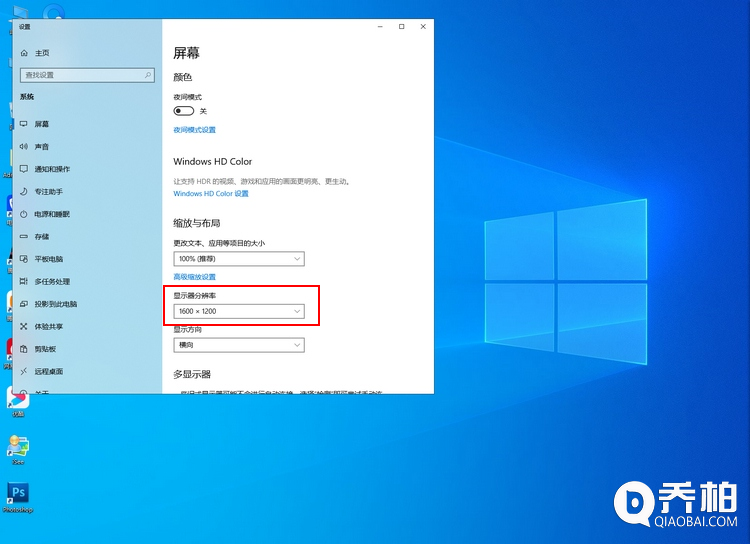Open the 1600 × 1200 resolution dropdown
This screenshot has height=544, width=750.
point(239,311)
